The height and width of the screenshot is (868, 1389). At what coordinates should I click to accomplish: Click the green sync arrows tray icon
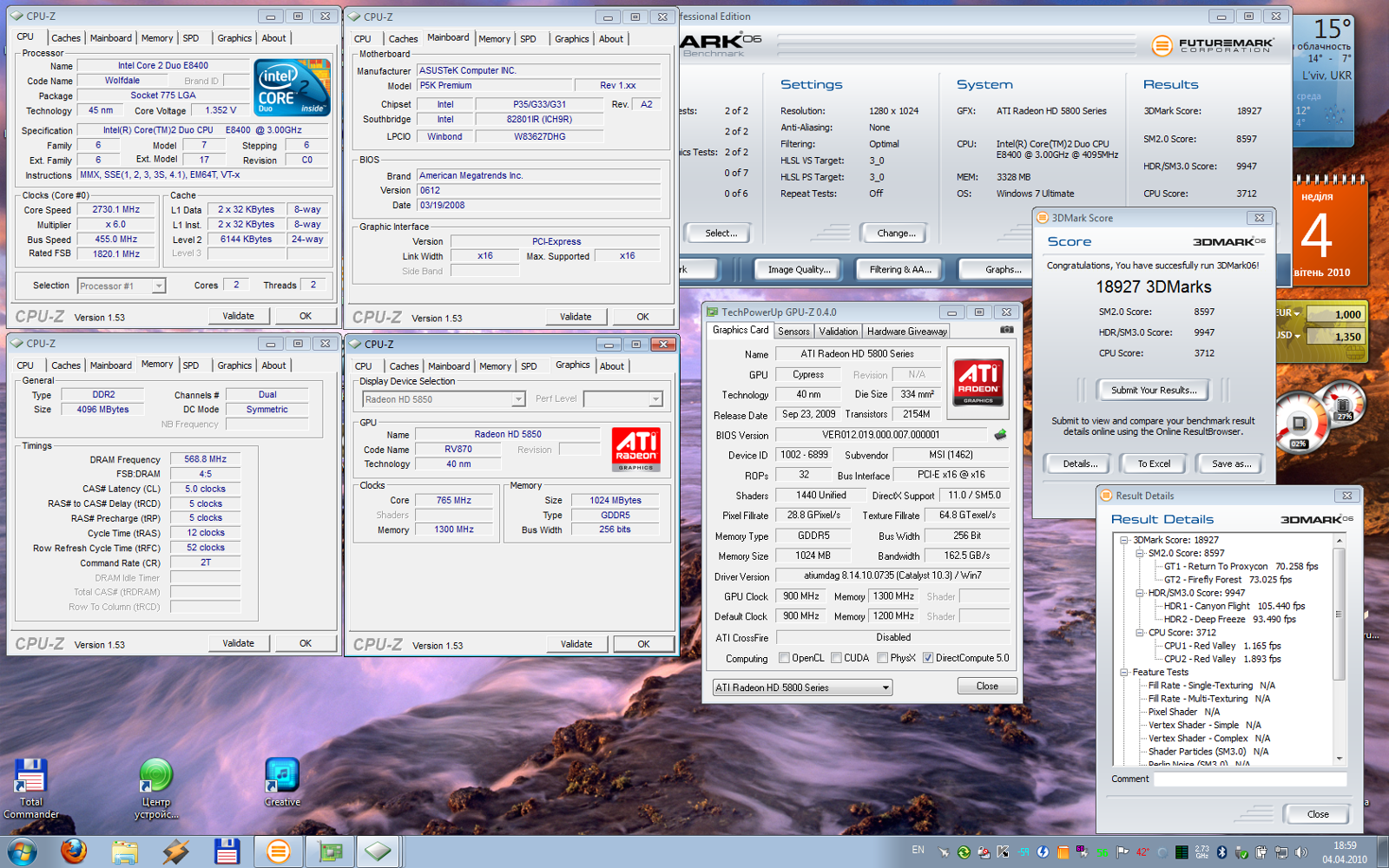(964, 852)
